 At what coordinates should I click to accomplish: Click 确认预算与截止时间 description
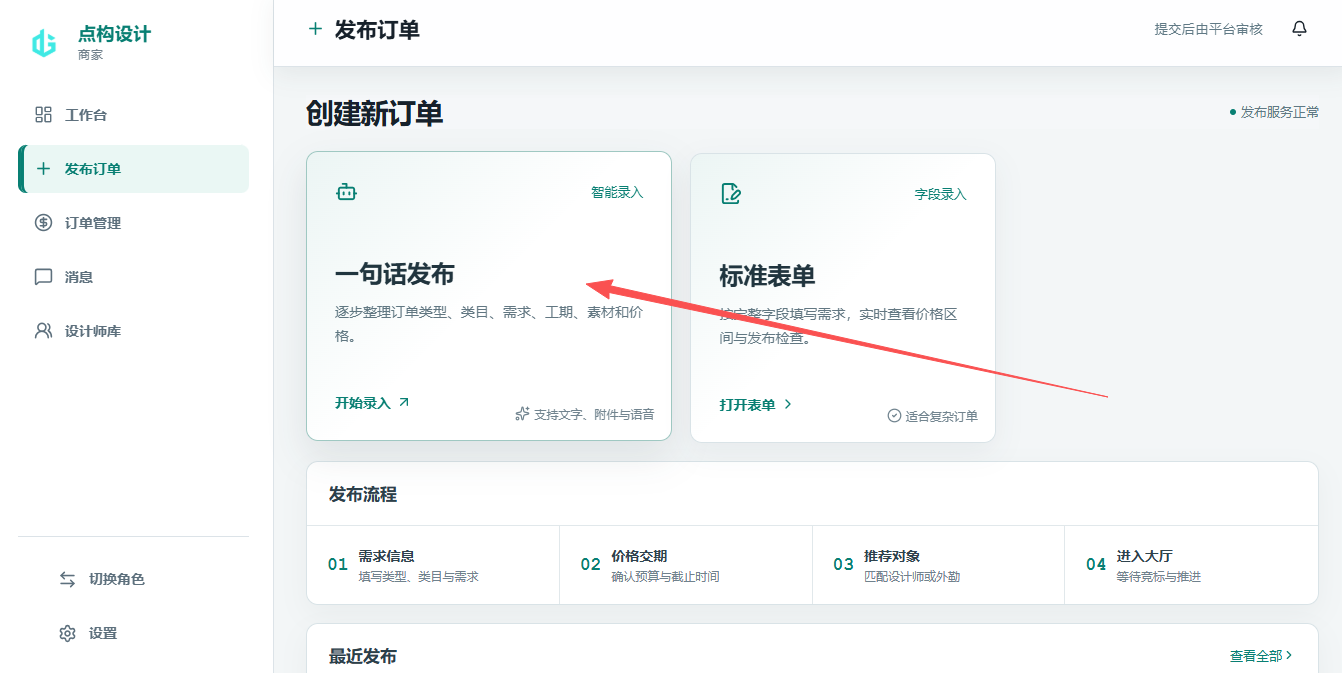point(665,577)
